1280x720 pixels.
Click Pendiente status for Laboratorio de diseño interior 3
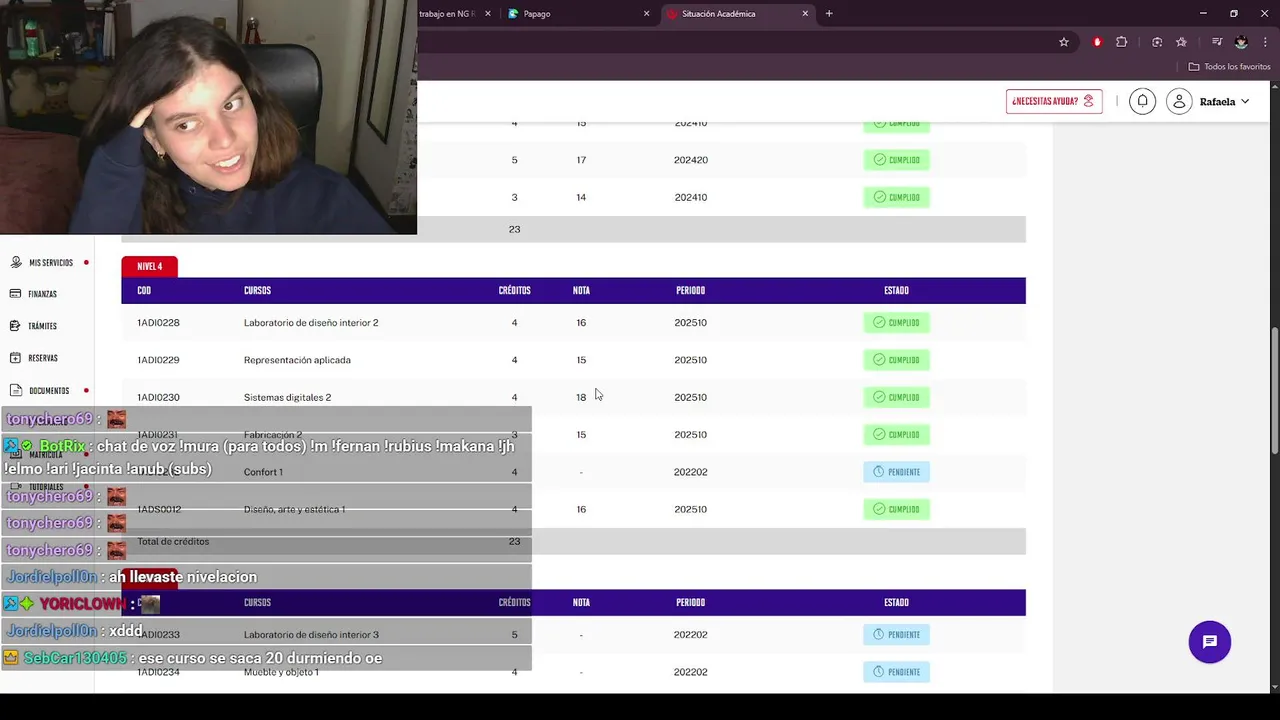[x=896, y=635]
